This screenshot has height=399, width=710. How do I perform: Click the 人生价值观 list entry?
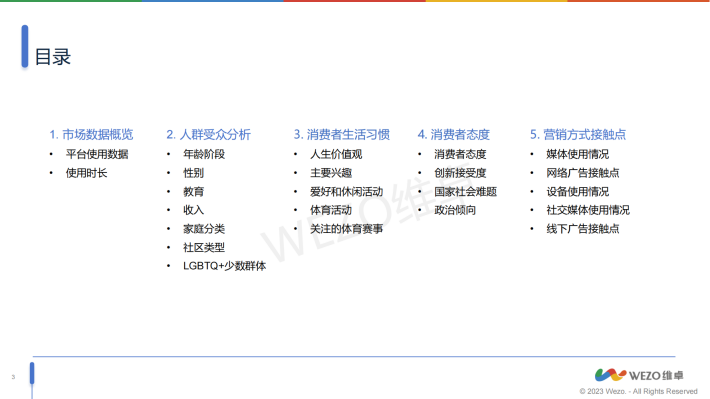(x=336, y=154)
